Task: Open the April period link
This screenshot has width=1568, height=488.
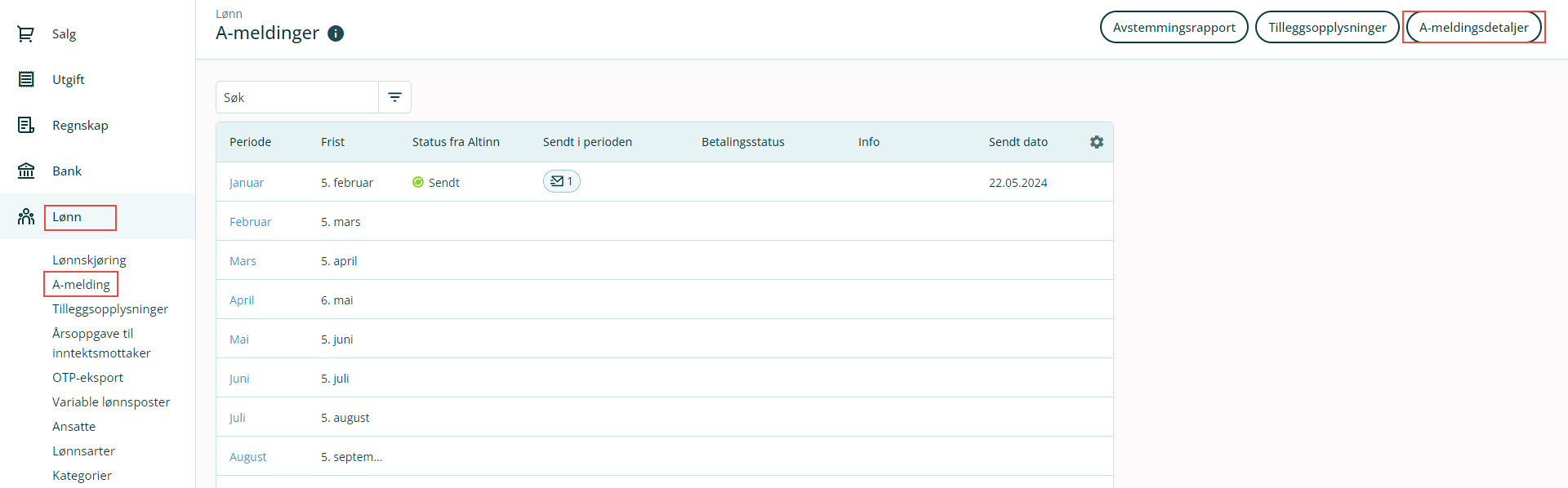Action: click(x=242, y=300)
